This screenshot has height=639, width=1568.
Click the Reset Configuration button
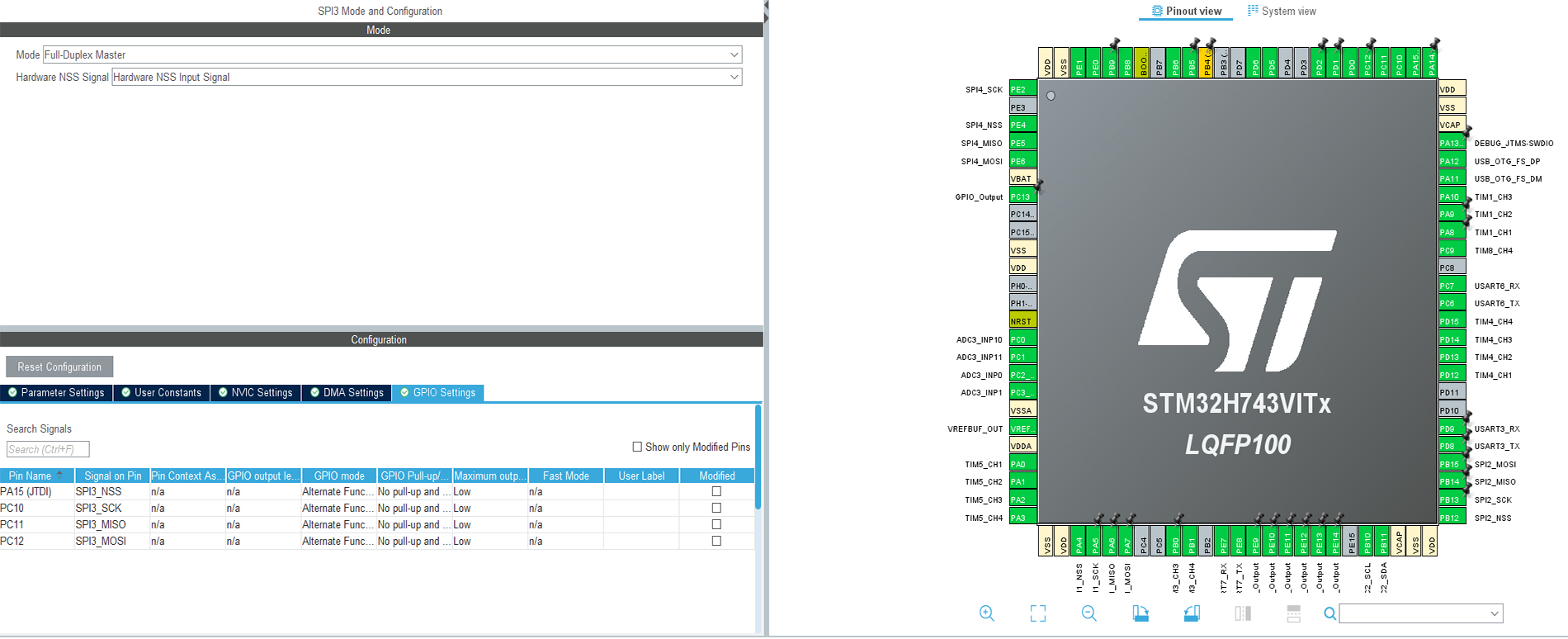click(x=59, y=367)
